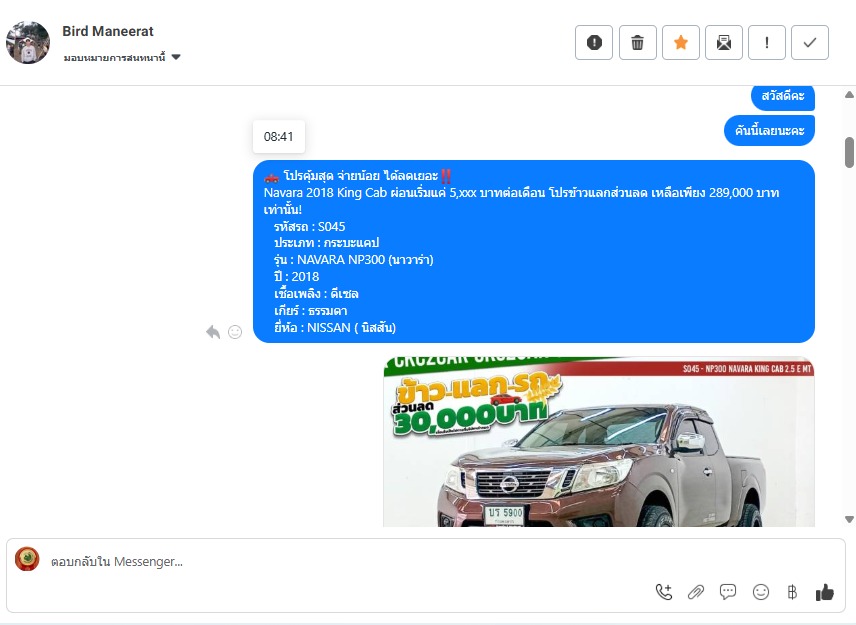856x625 pixels.
Task: Flag conversation with exclamation mark icon
Action: [767, 43]
